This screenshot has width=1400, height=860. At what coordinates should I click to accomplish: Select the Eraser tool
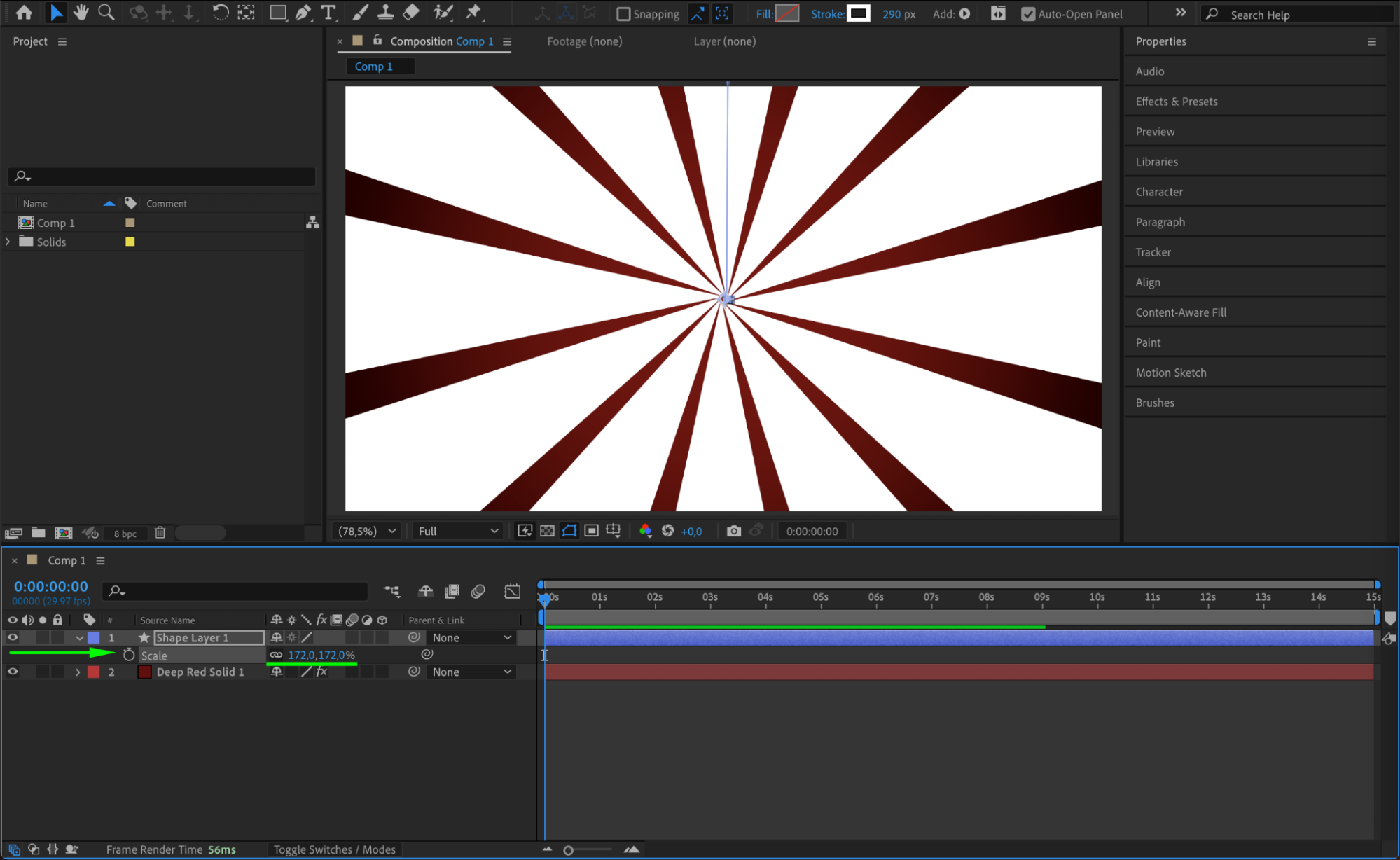(x=411, y=13)
